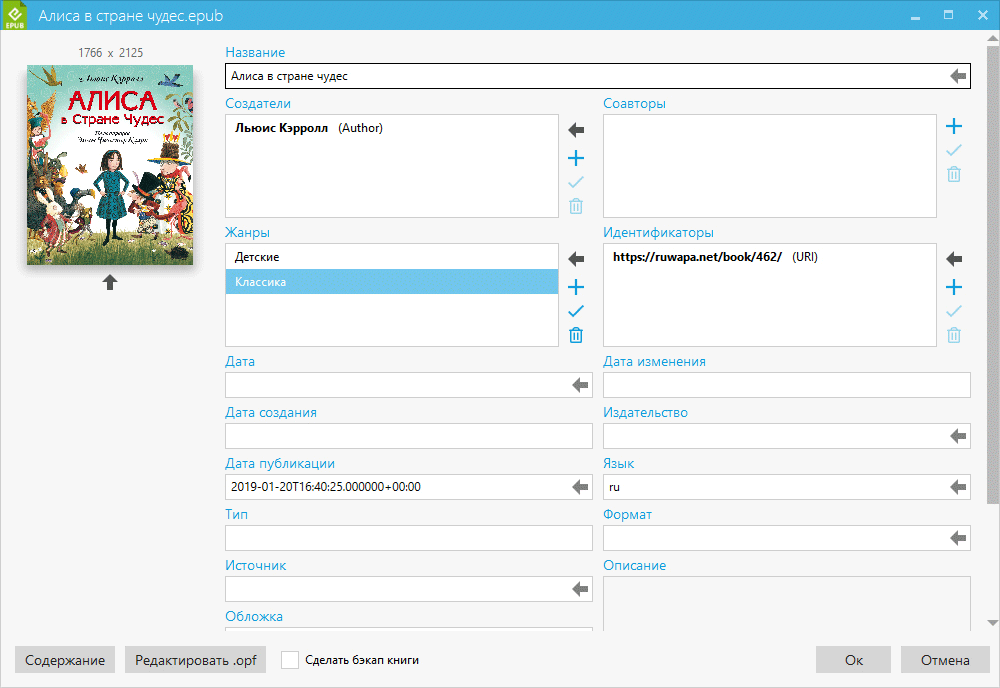Screen dimensions: 1000x688
Task: Click the arrow in the Издательство field
Action: (959, 436)
